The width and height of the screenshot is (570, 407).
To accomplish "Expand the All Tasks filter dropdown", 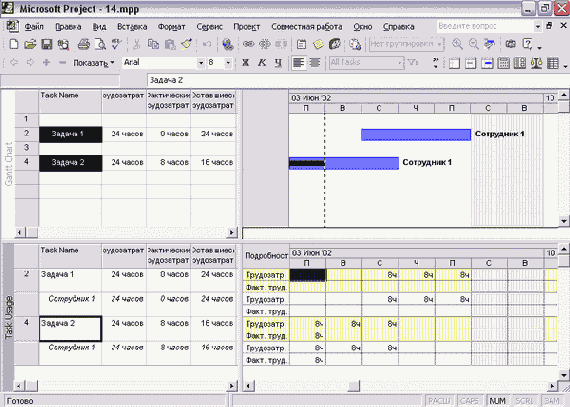I will click(400, 63).
